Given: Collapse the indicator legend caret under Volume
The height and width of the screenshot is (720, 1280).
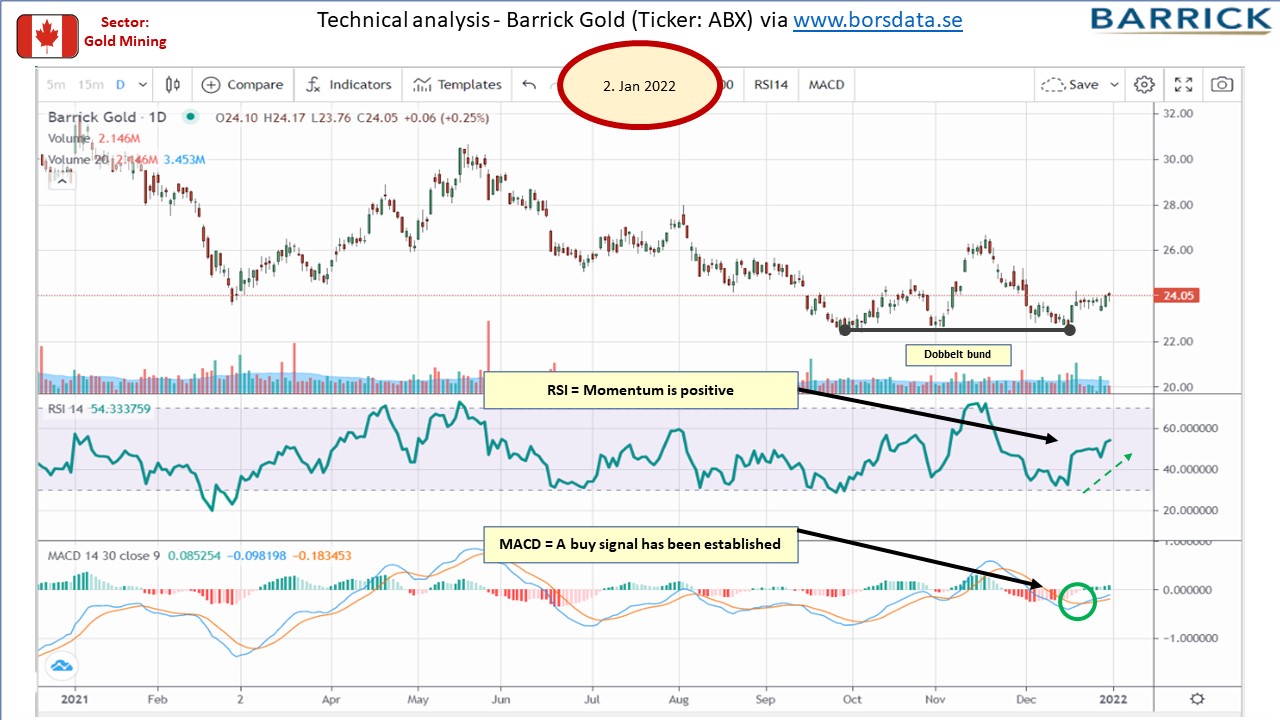Looking at the screenshot, I should point(62,180).
